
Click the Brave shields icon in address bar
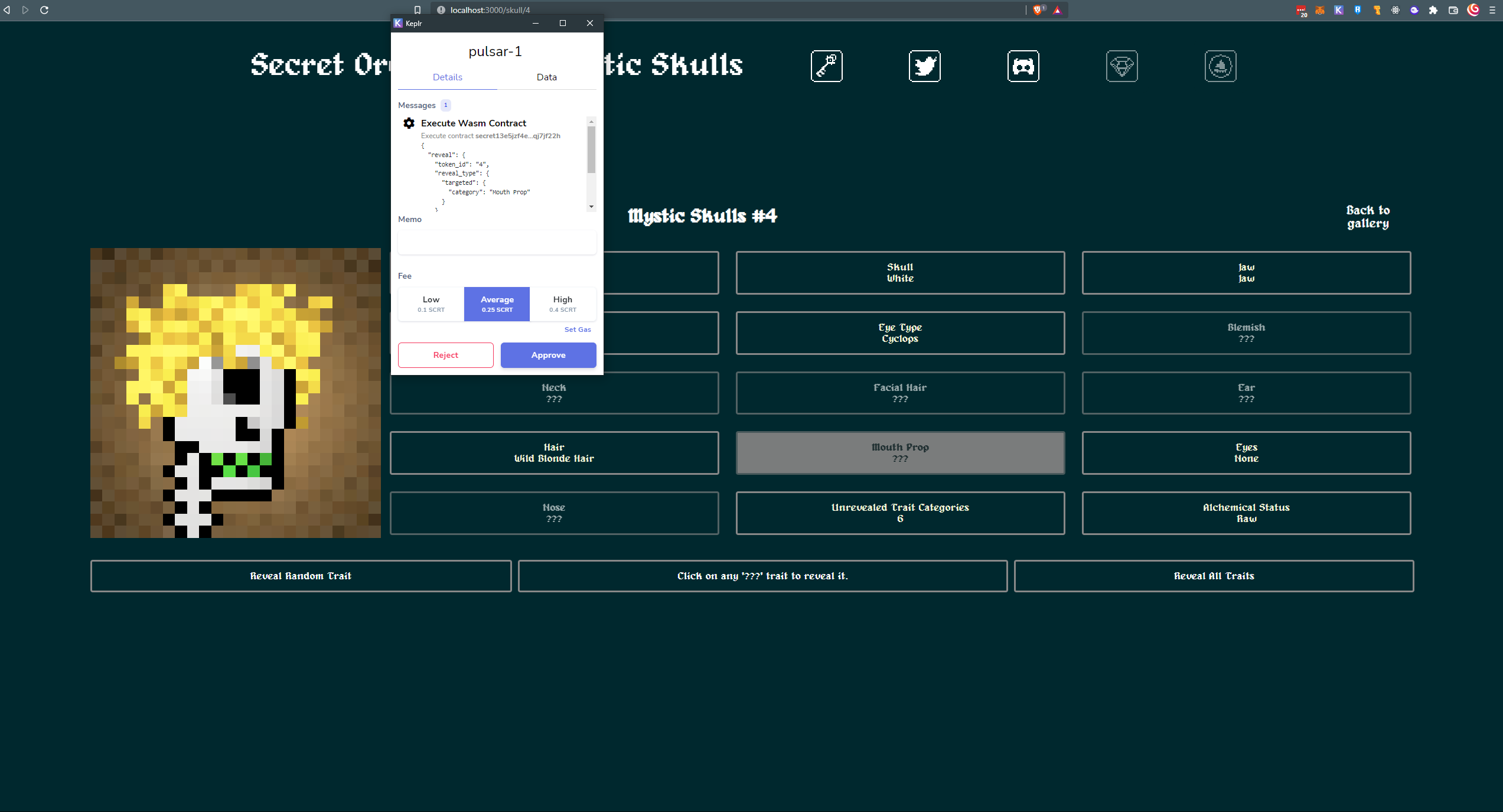pyautogui.click(x=1038, y=10)
